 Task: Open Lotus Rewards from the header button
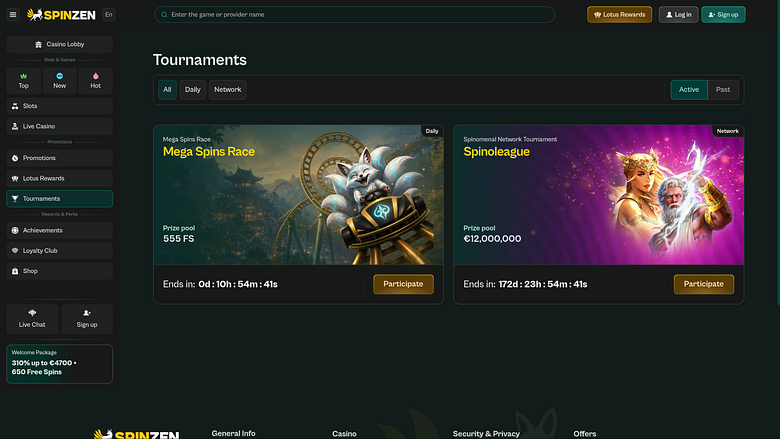(x=619, y=14)
